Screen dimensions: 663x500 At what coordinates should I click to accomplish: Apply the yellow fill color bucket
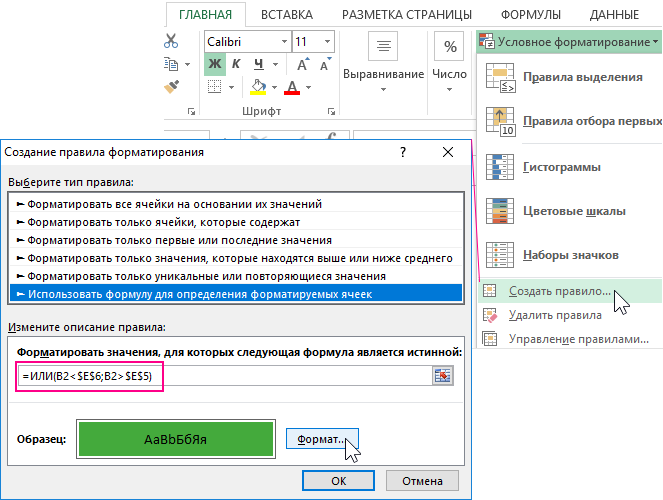click(258, 87)
